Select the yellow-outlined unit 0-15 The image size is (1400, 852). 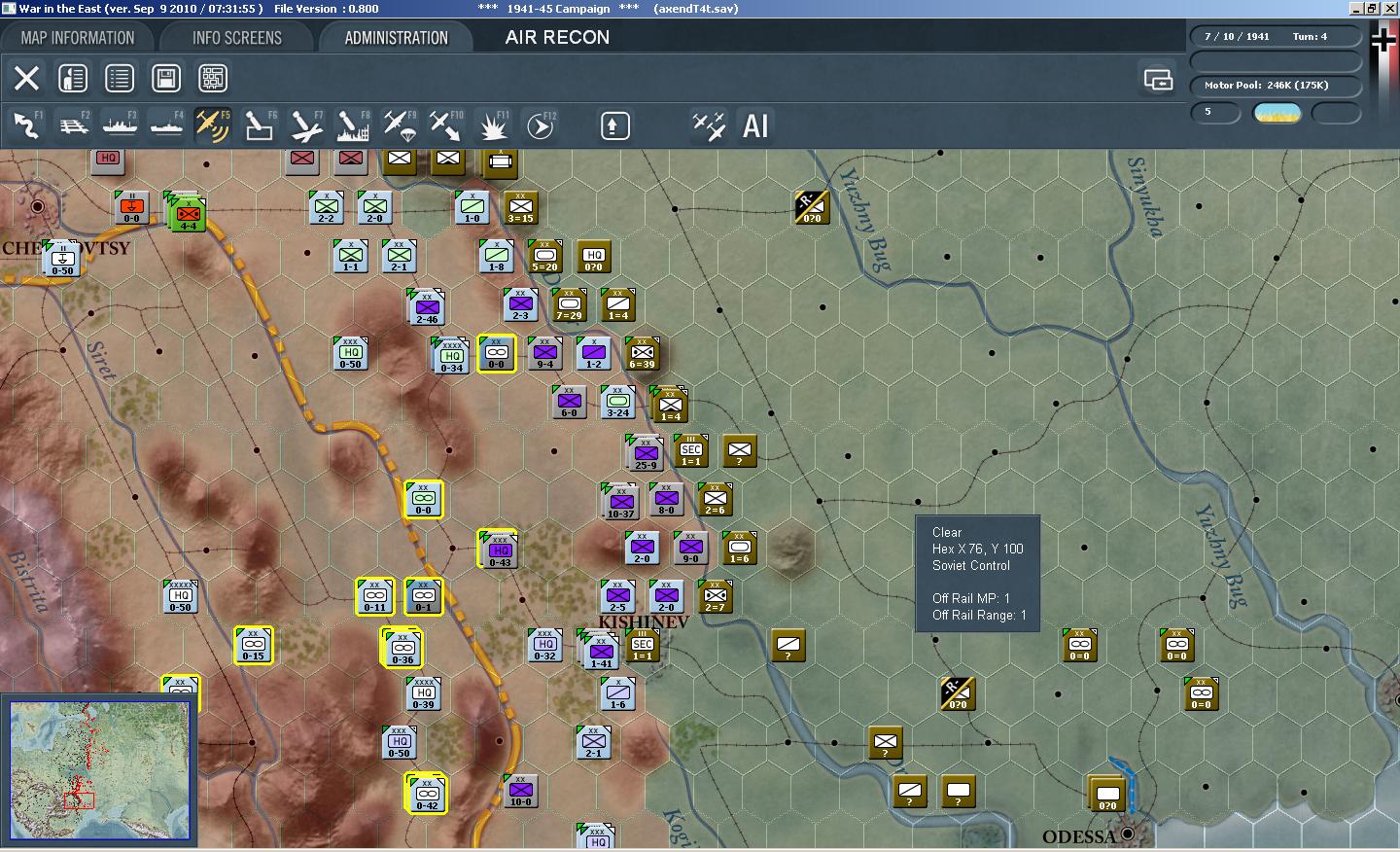tap(253, 646)
